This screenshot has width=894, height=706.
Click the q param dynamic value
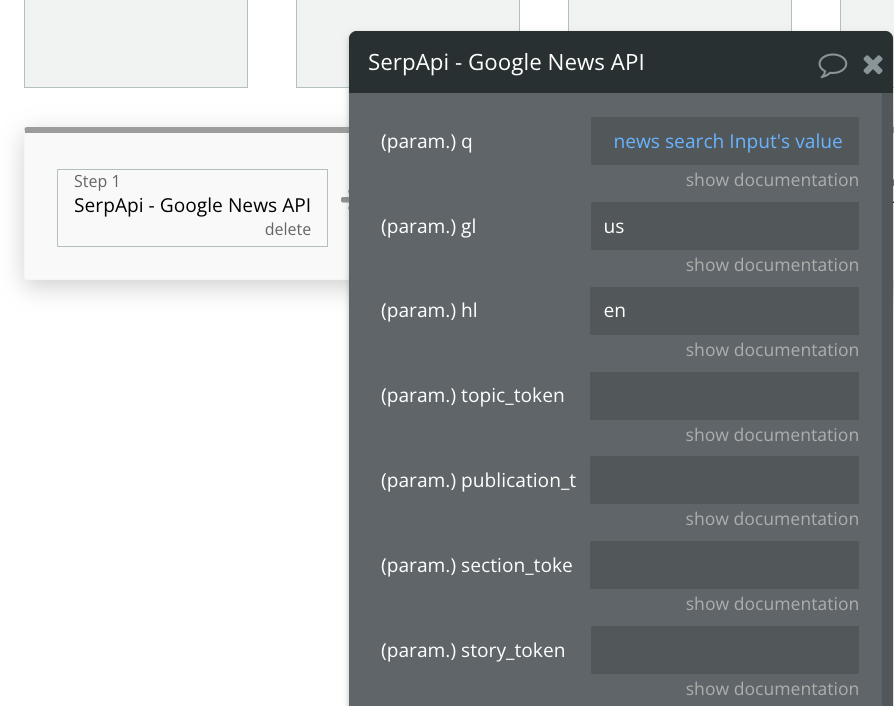(x=727, y=142)
